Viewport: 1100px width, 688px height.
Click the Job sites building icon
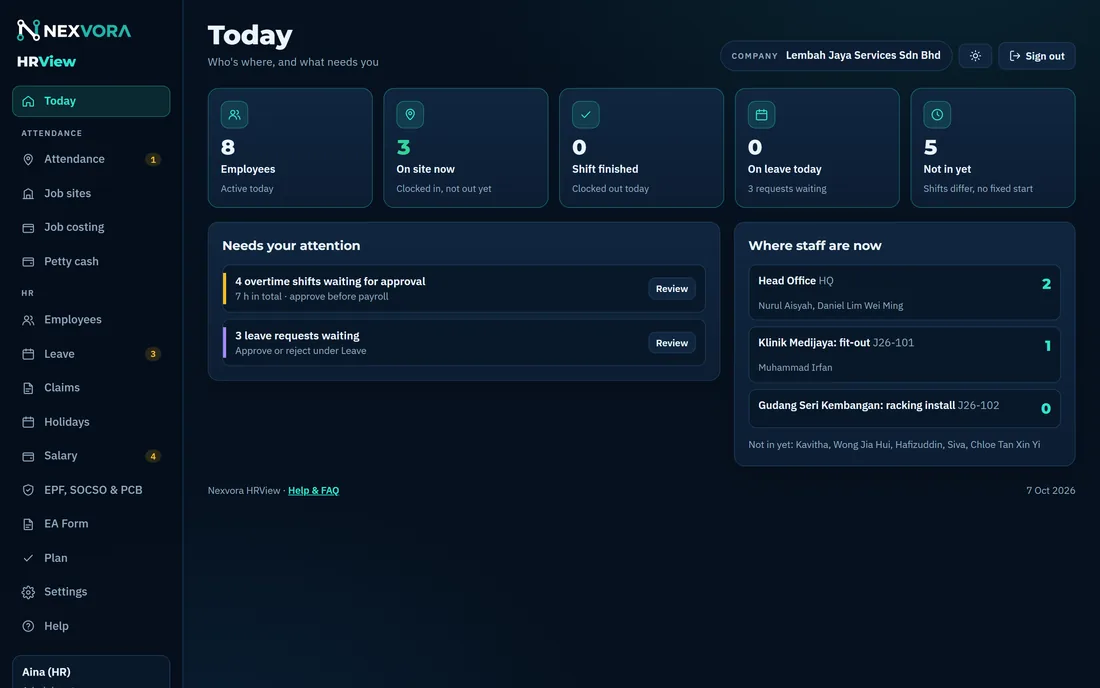point(28,194)
